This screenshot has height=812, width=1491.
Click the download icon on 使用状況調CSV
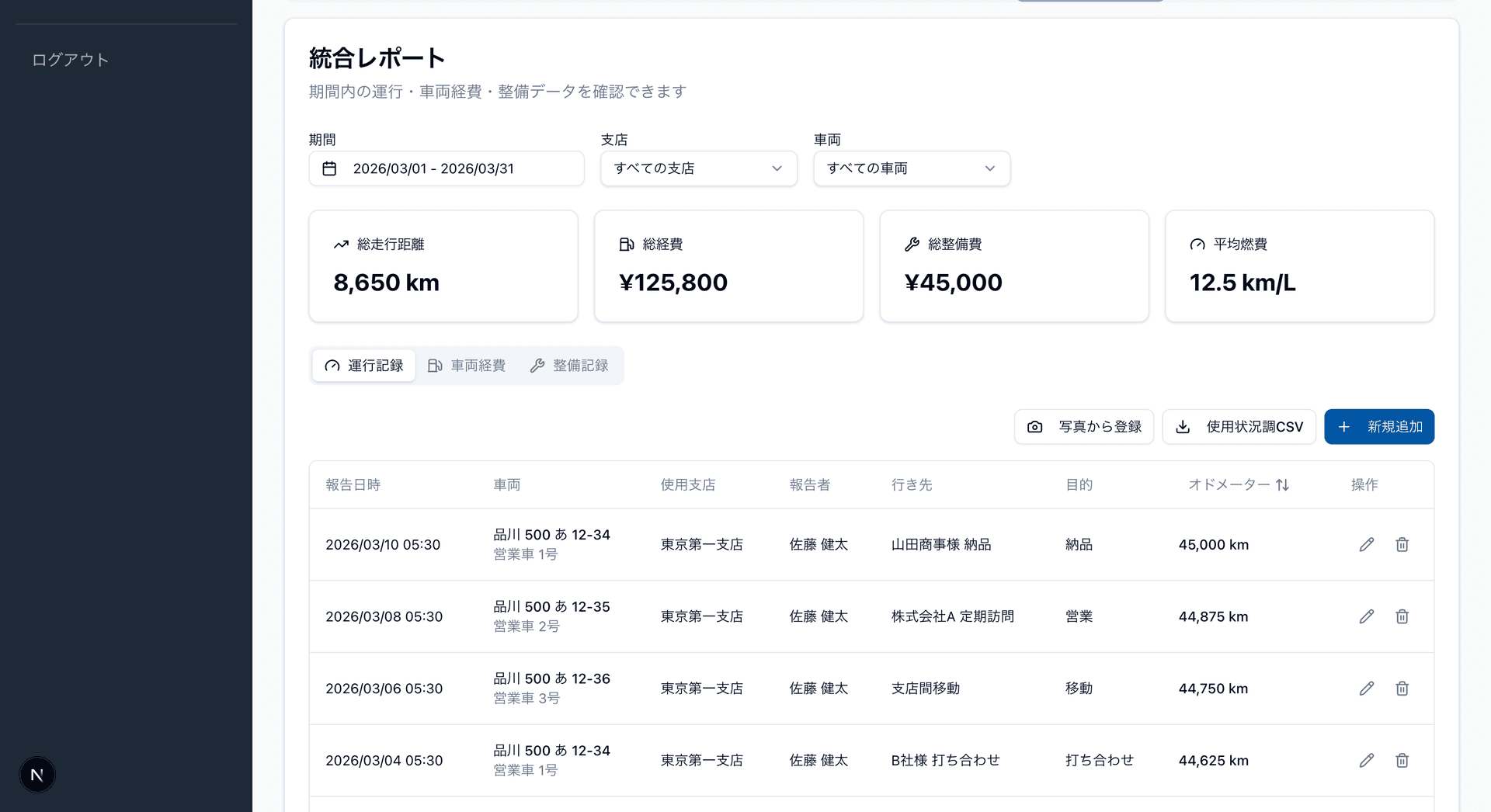(x=1183, y=426)
